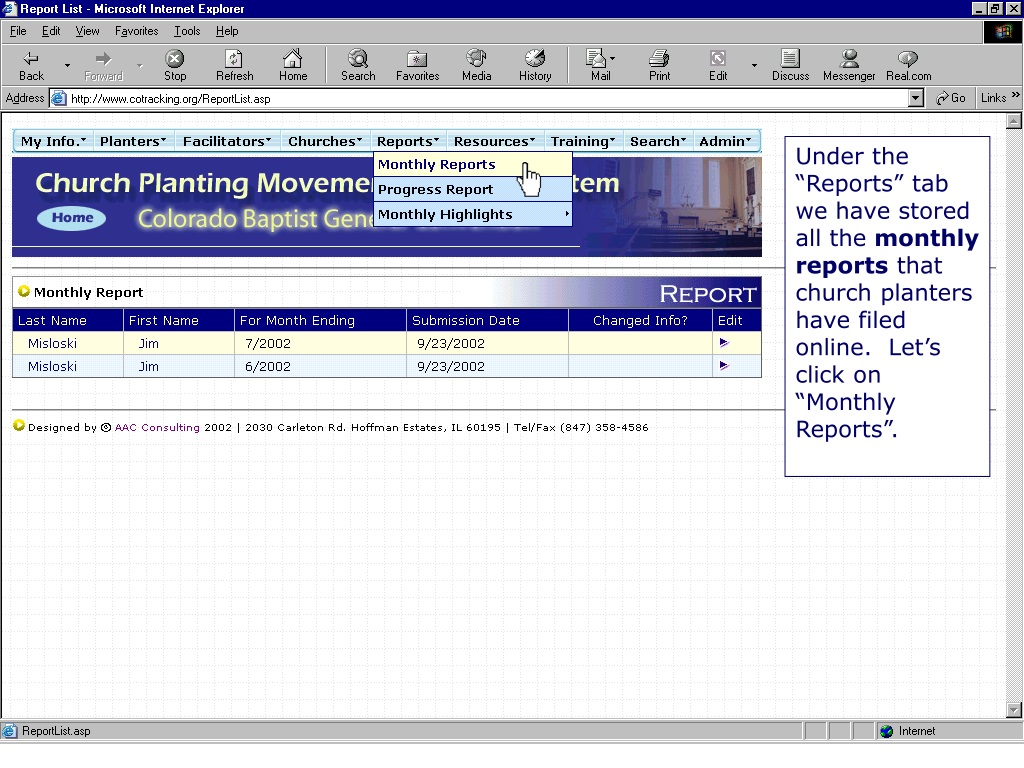Click the Reports navigation tab
The image size is (1024, 768).
coord(408,141)
